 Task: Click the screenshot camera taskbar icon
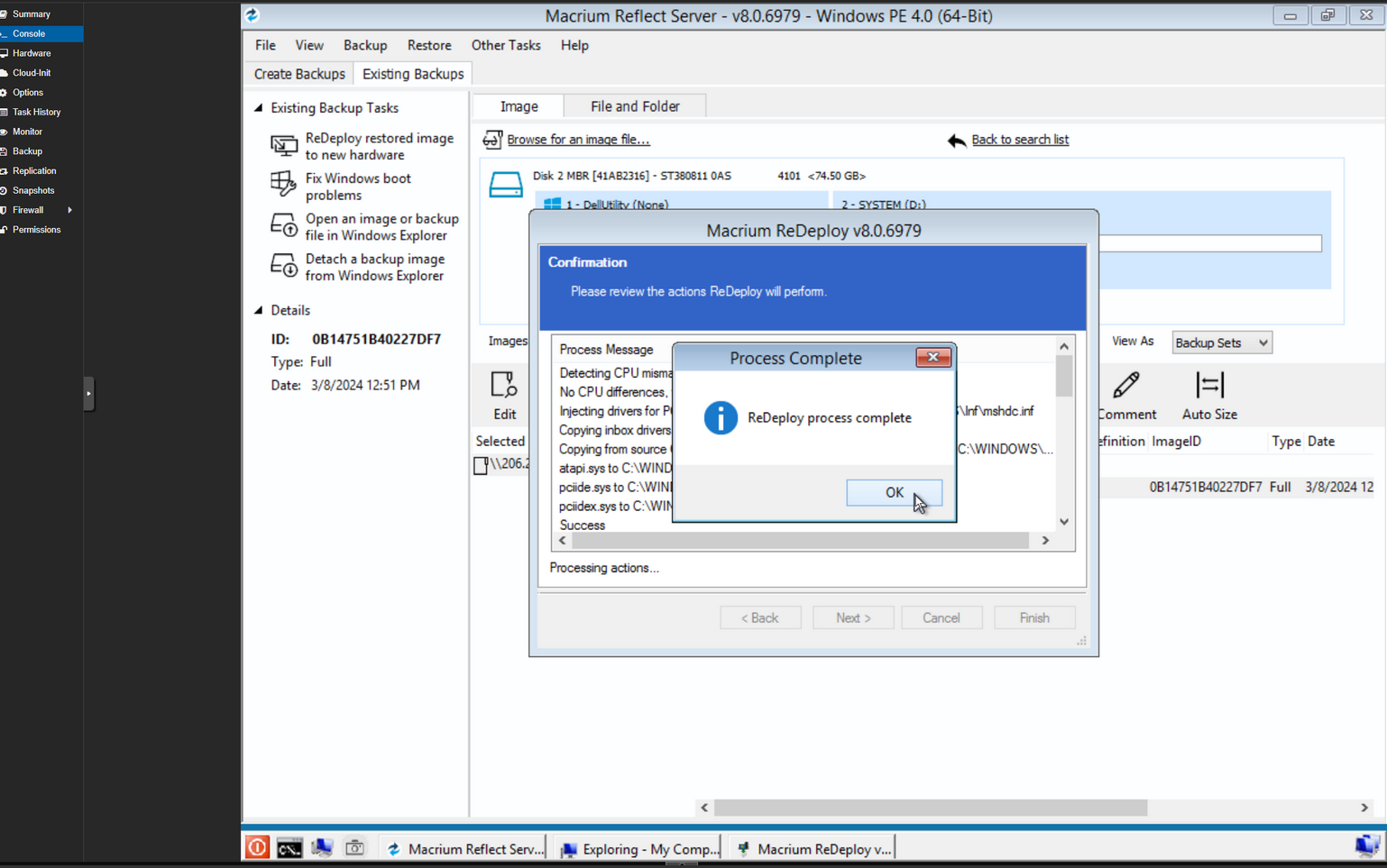354,847
